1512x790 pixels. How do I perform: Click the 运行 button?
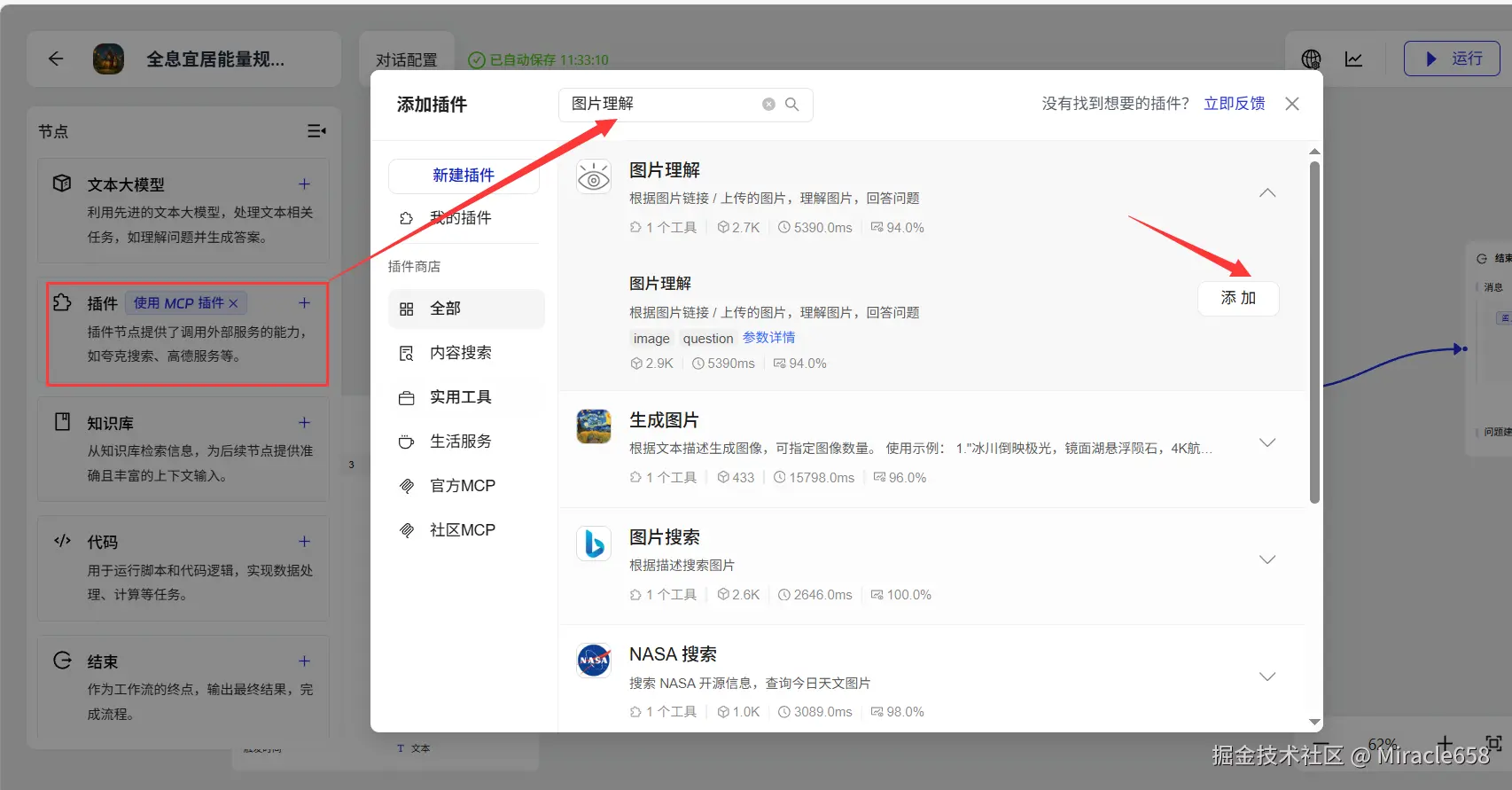[1452, 59]
